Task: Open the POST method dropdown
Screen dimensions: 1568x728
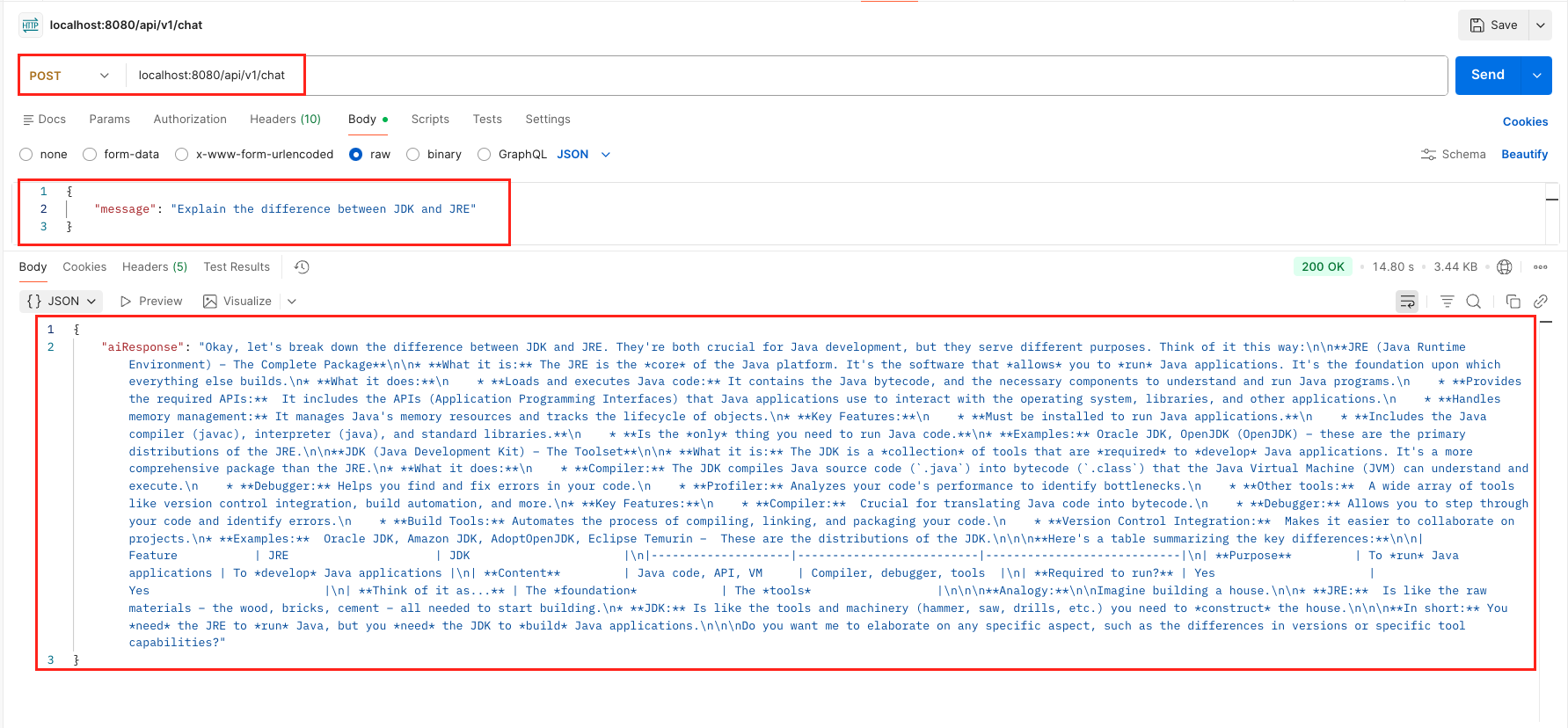Action: (70, 76)
